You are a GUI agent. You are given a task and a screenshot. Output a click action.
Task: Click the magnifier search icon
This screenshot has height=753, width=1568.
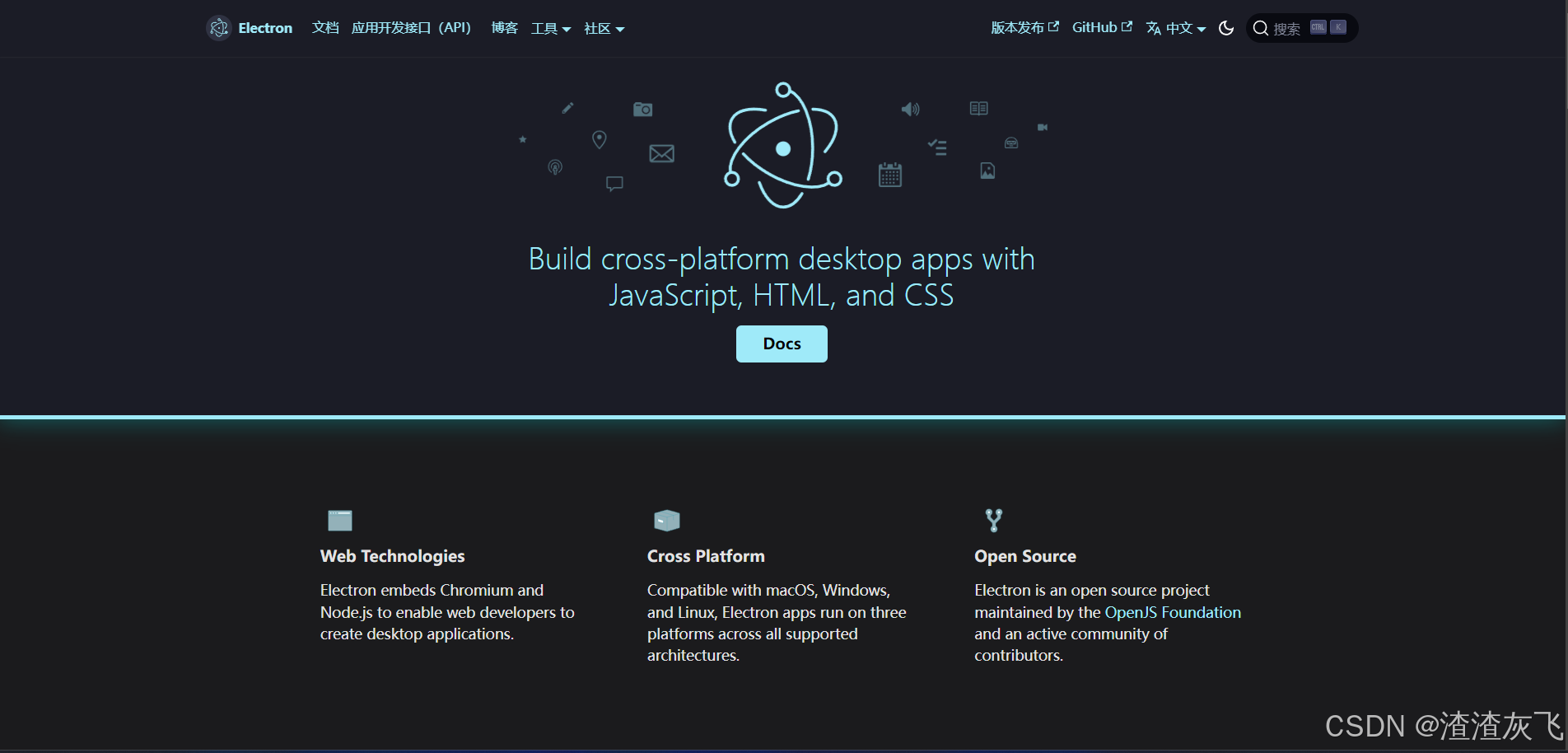pos(1260,28)
